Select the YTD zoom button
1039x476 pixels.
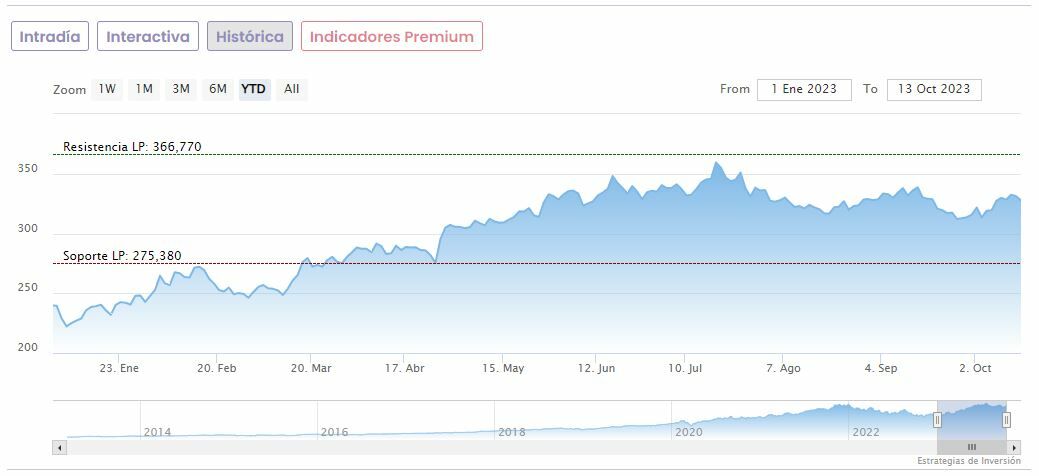click(254, 89)
